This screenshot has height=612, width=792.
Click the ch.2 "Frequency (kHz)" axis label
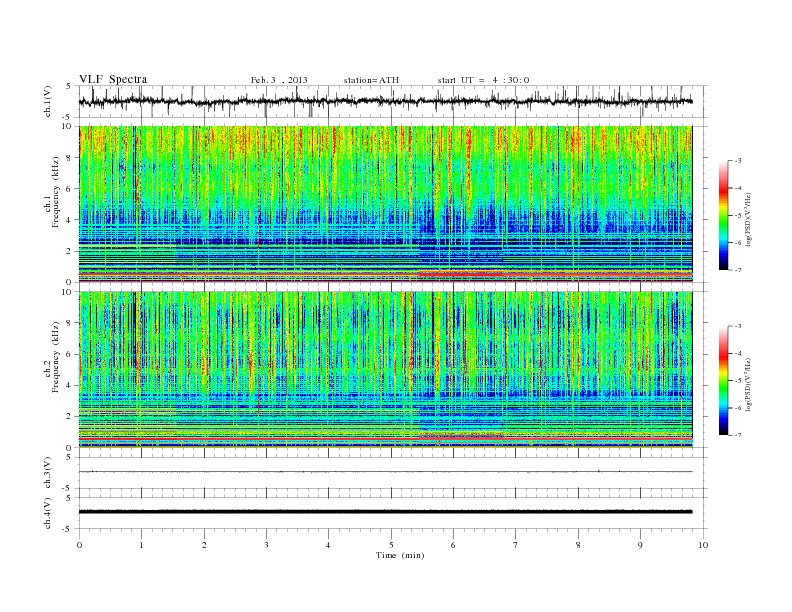tap(56, 357)
